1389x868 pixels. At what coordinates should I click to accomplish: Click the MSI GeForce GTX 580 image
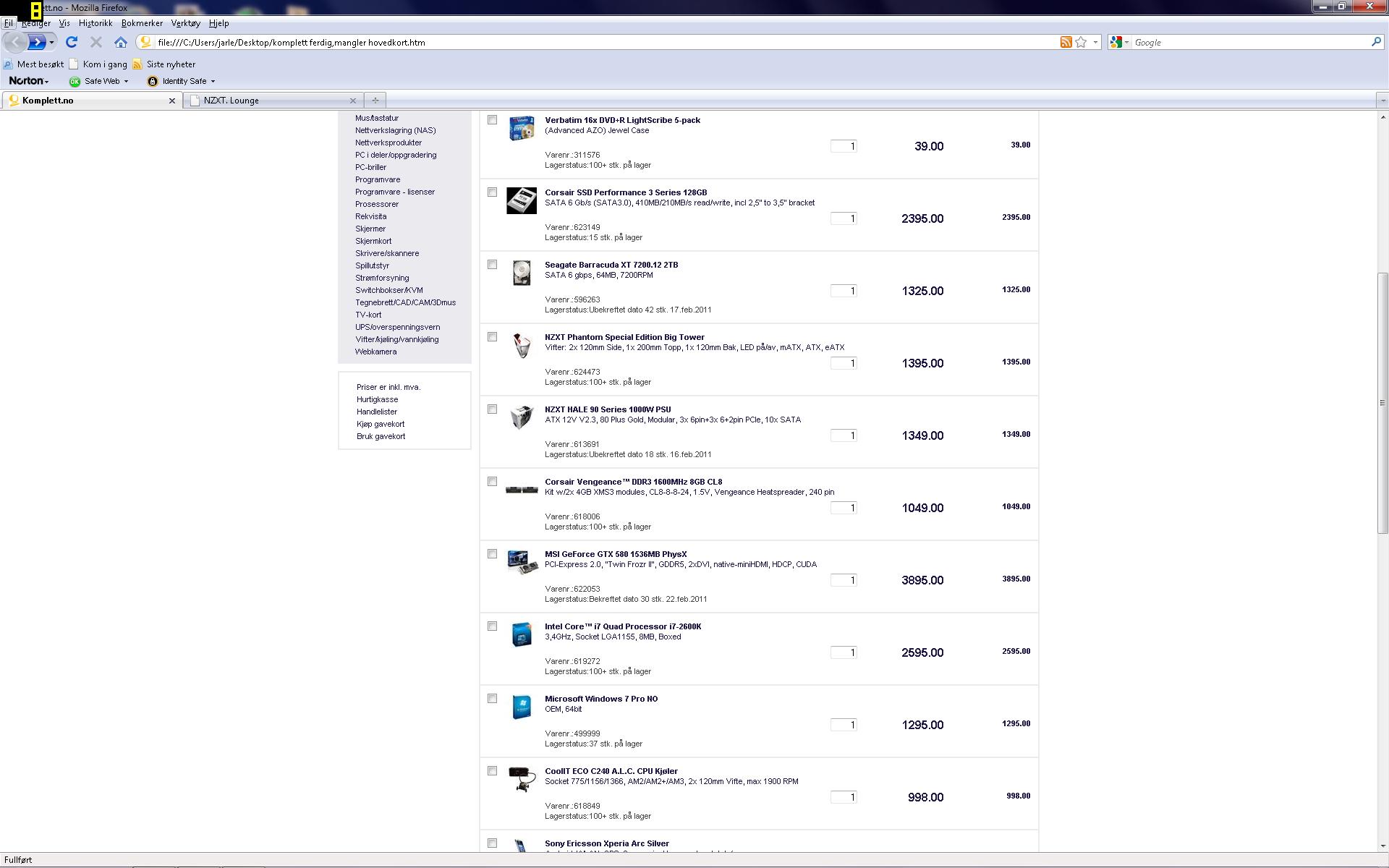(x=522, y=562)
